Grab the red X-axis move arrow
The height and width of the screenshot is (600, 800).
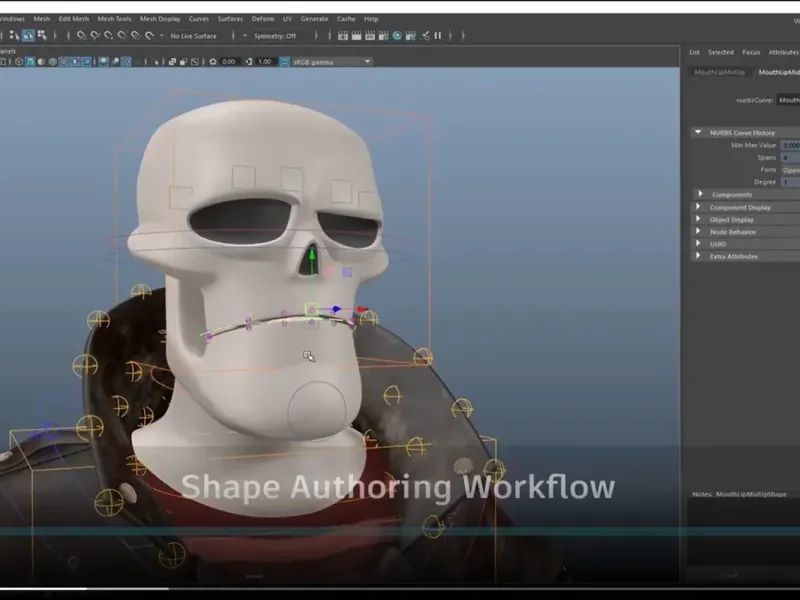point(361,309)
